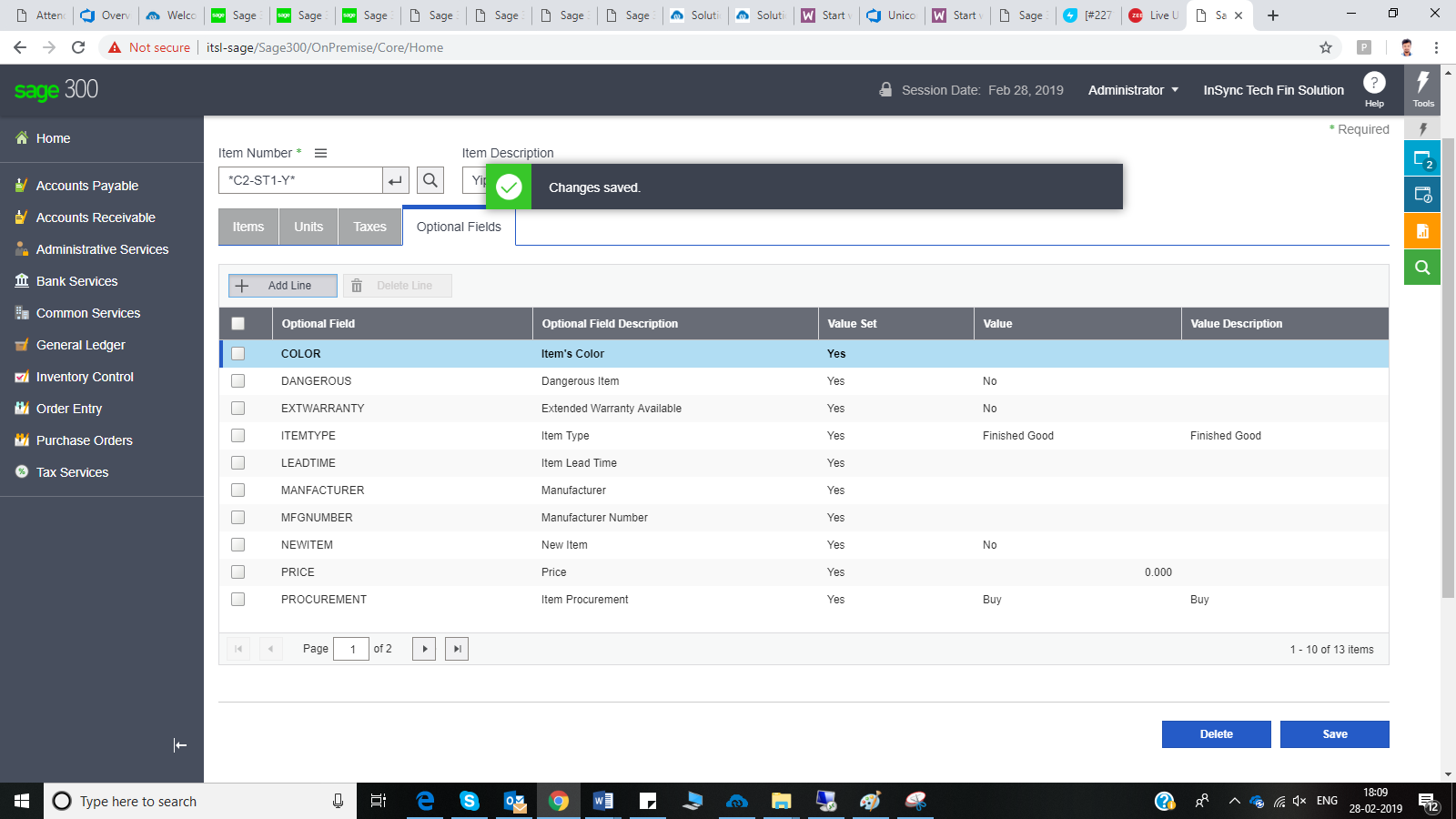Screen dimensions: 1456x819
Task: Check the checkbox on the PRICE row
Action: tap(238, 571)
